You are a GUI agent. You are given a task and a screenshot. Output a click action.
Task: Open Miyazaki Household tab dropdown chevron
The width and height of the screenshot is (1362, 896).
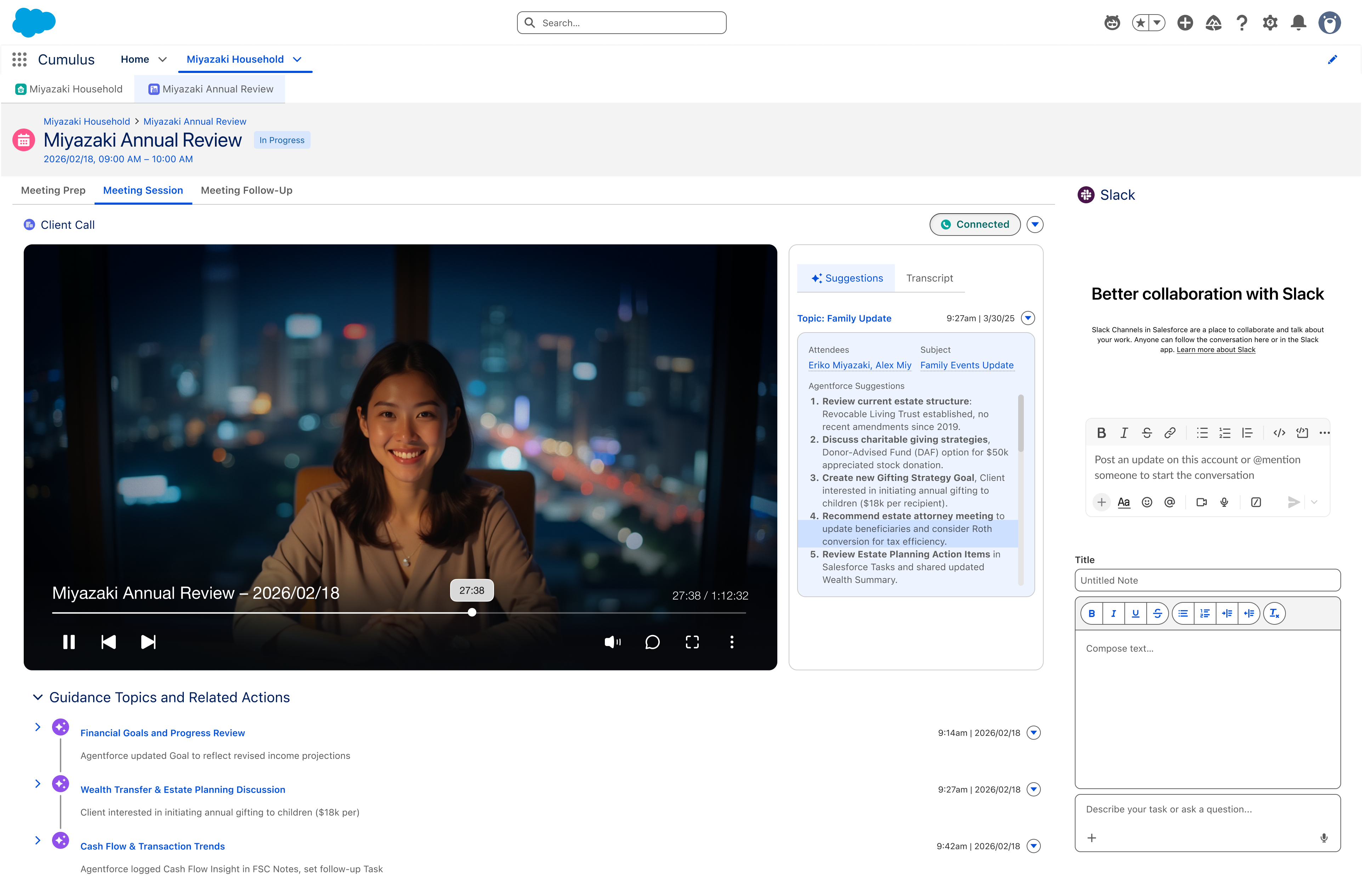pyautogui.click(x=297, y=59)
